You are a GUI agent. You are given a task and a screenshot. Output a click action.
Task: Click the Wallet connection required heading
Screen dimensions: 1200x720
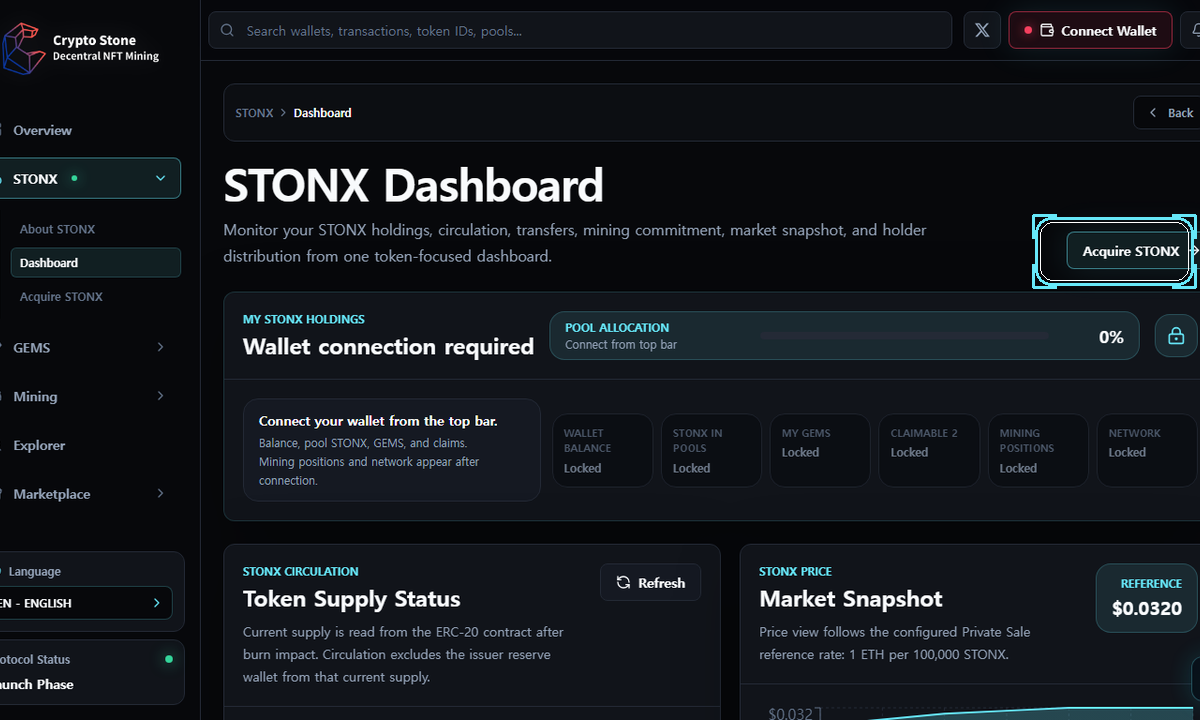388,347
